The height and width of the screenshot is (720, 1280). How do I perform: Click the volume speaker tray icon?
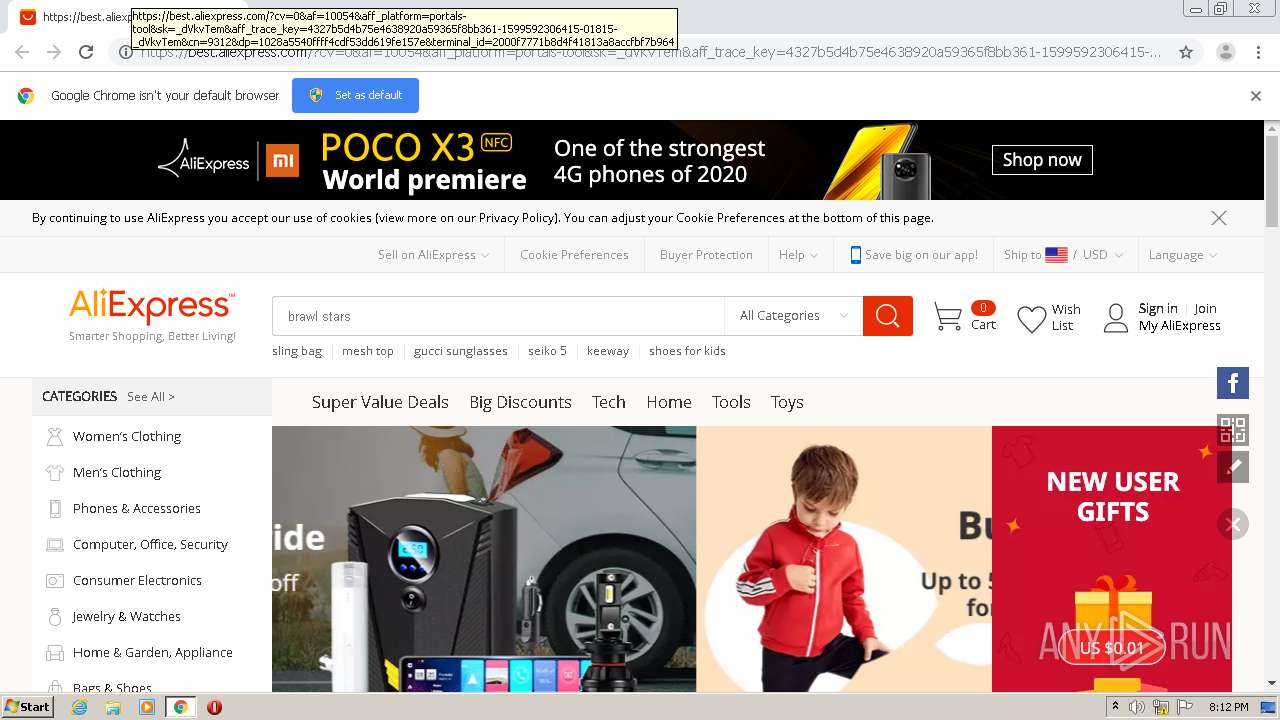[x=1137, y=707]
